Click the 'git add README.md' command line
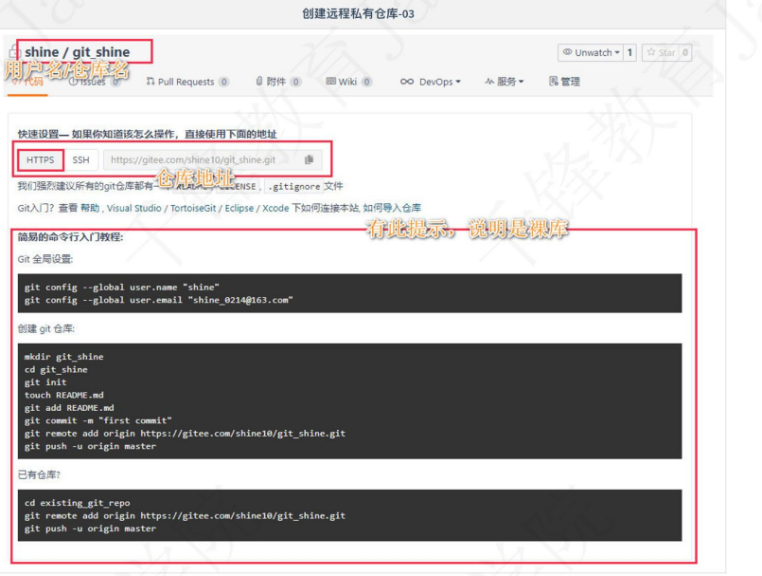Viewport: 762px width, 576px height. [x=69, y=407]
